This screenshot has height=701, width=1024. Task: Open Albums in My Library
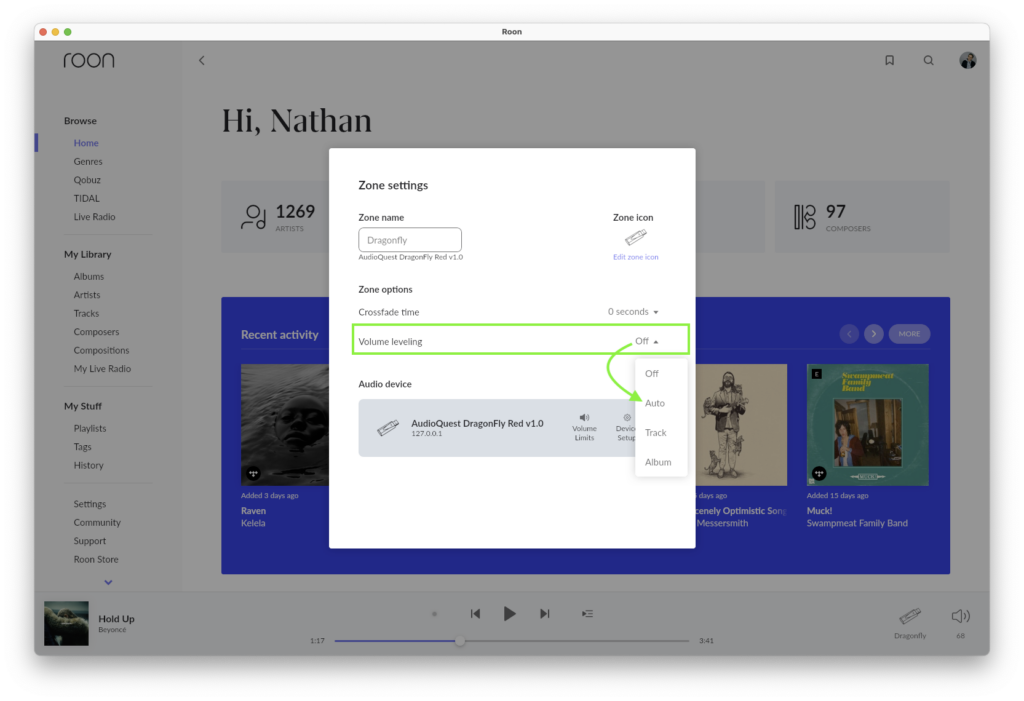click(x=89, y=276)
